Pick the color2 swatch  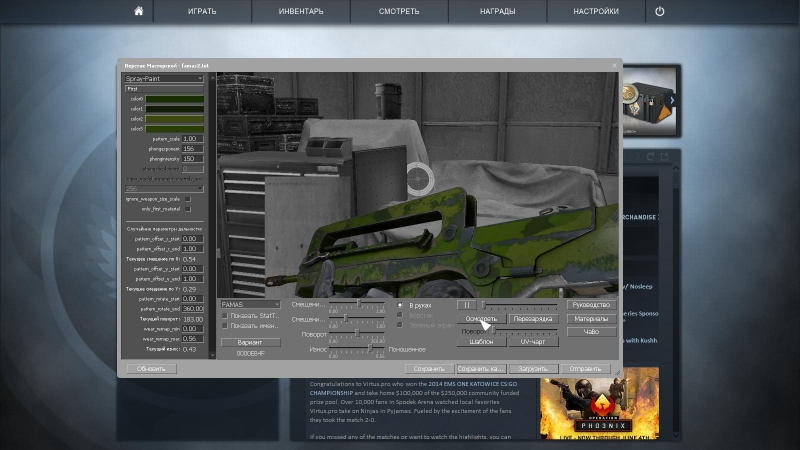(174, 119)
